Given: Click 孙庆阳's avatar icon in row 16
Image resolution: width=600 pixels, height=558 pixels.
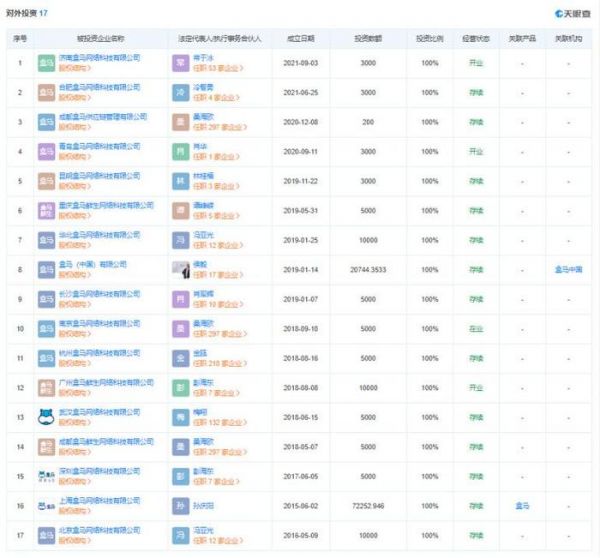Looking at the screenshot, I should (180, 506).
